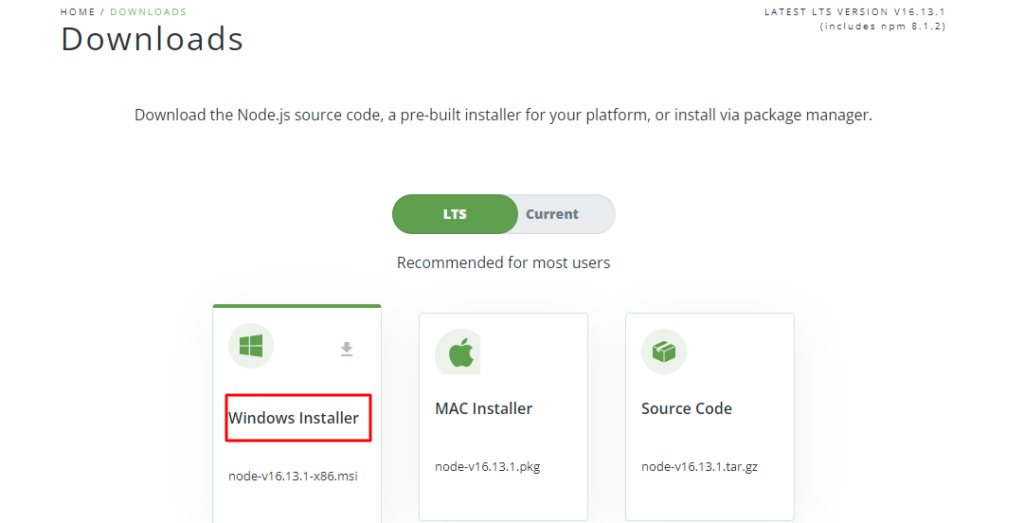Click the Latest LTS Version V16.13.1 text
The image size is (1024, 523).
click(x=855, y=12)
